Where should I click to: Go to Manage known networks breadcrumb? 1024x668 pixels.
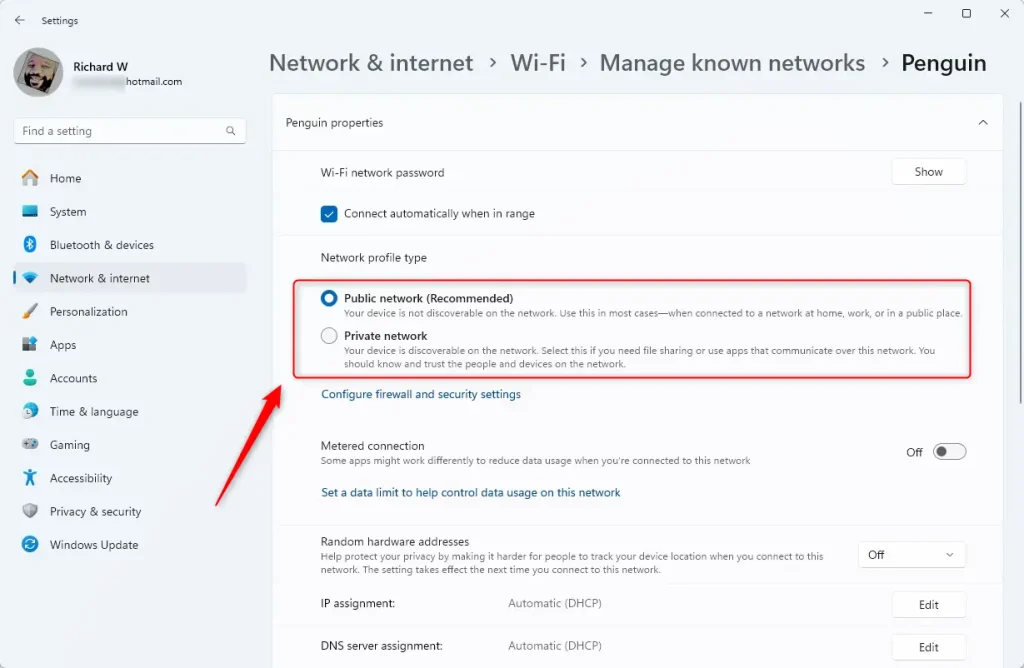pos(732,63)
